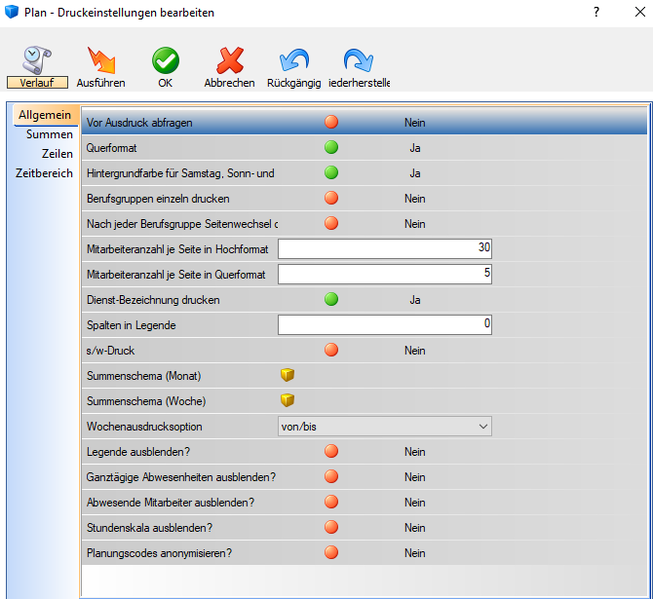Click the Verlauf history icon
The width and height of the screenshot is (653, 599).
pyautogui.click(x=36, y=60)
